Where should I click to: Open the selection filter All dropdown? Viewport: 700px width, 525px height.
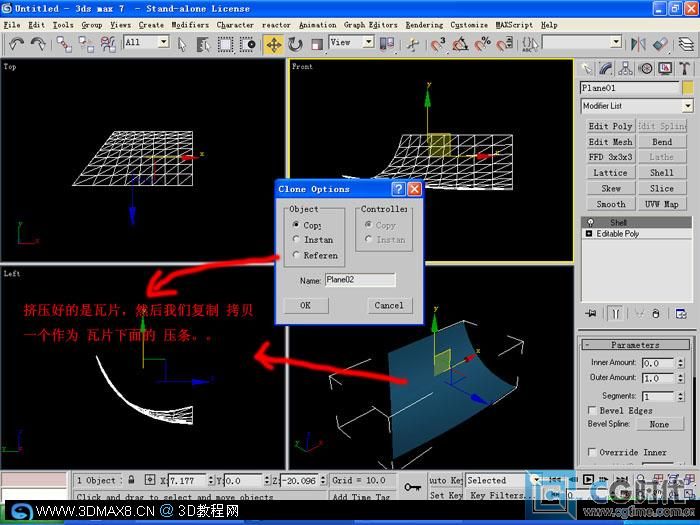click(x=164, y=42)
